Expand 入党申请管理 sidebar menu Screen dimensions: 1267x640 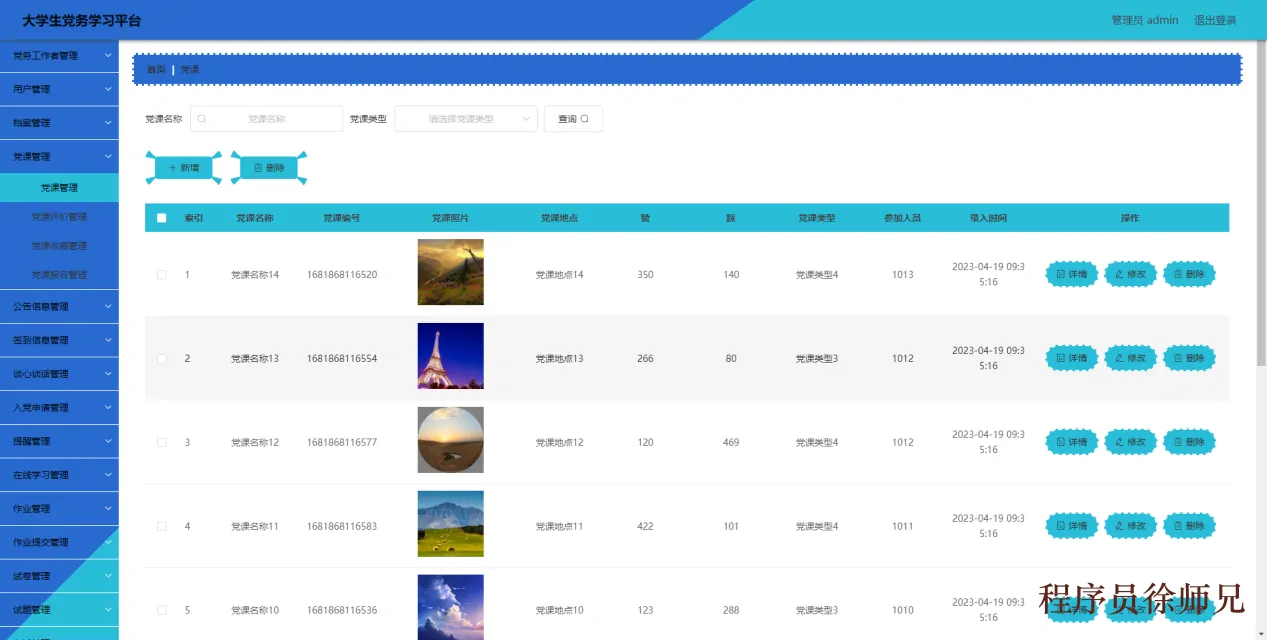[x=59, y=408]
